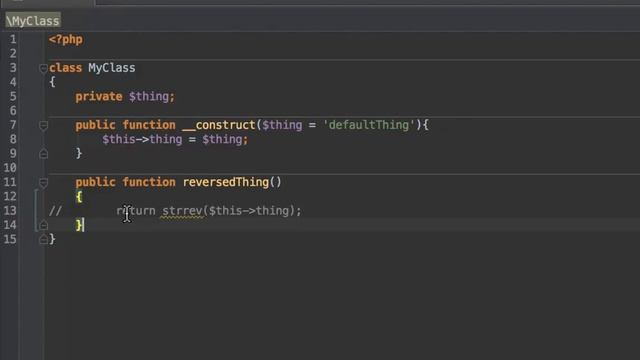This screenshot has width=640, height=360.
Task: Click fold end marker on line 15
Action: 43,240
